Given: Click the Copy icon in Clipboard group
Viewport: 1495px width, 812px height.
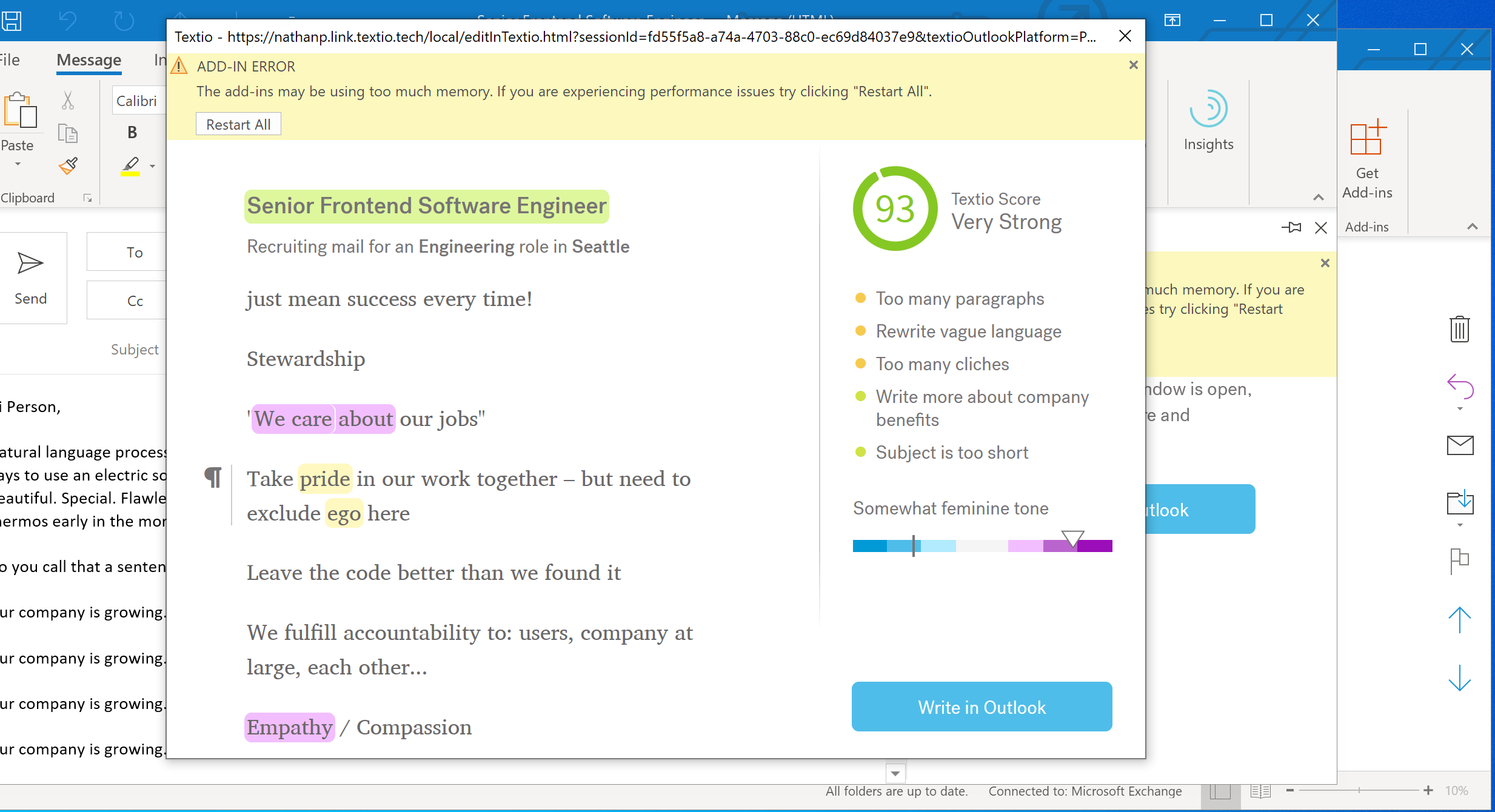Looking at the screenshot, I should (x=68, y=133).
